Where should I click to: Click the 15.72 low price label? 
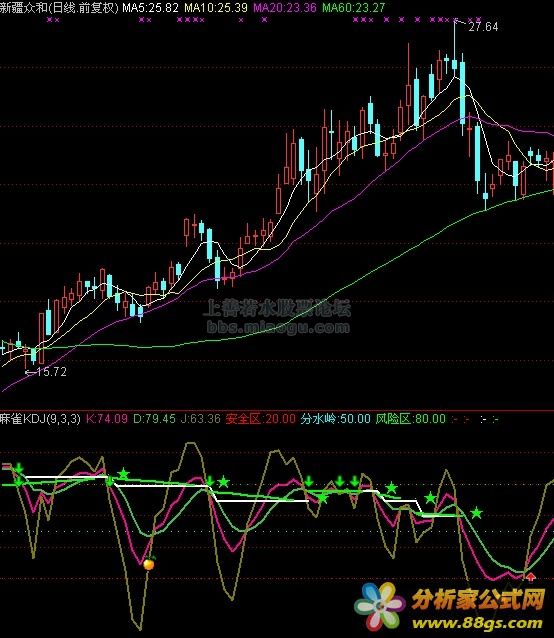51,371
